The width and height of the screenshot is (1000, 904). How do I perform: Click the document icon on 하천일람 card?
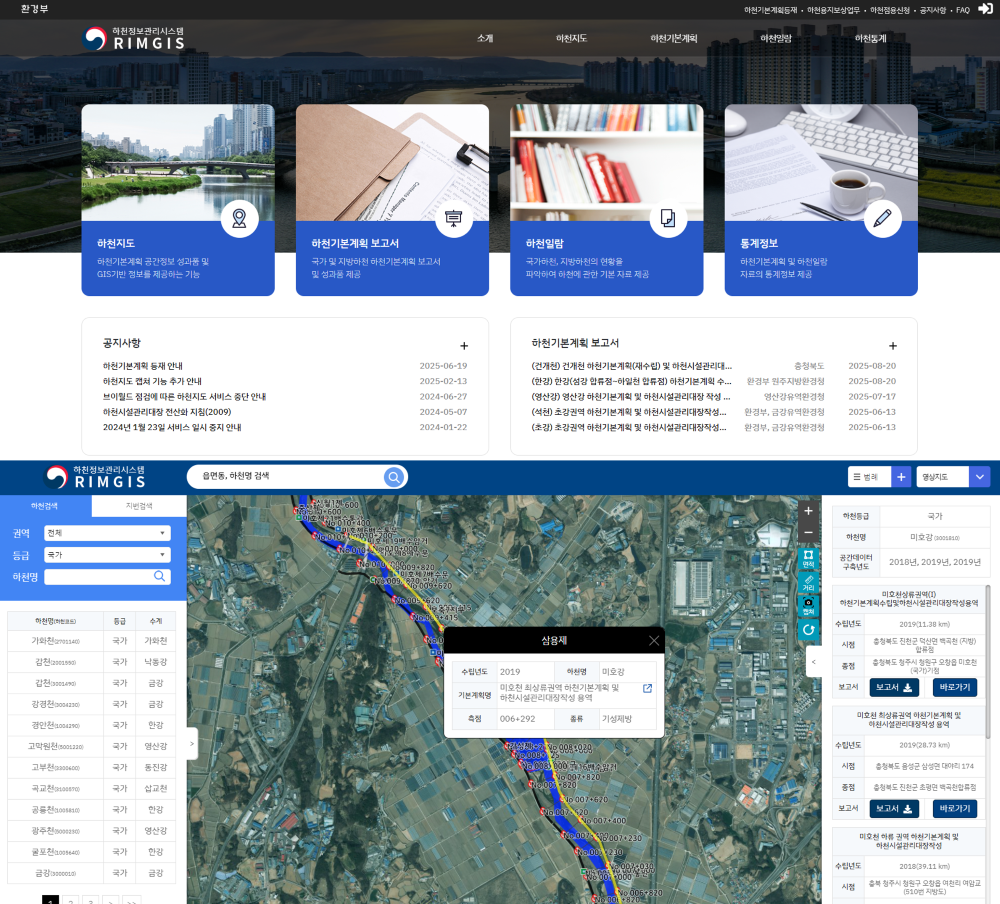click(668, 218)
